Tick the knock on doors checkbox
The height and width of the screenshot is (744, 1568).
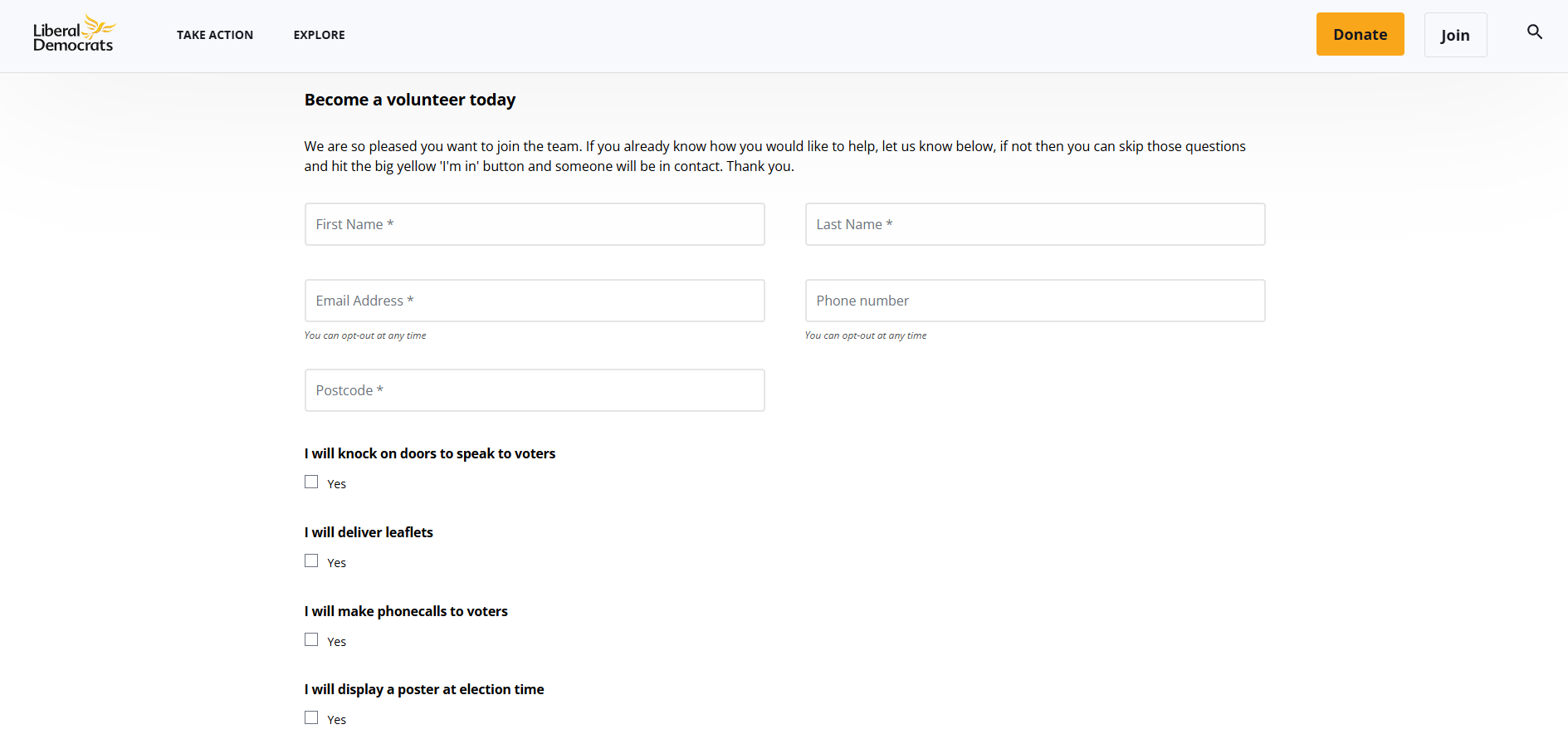coord(311,482)
